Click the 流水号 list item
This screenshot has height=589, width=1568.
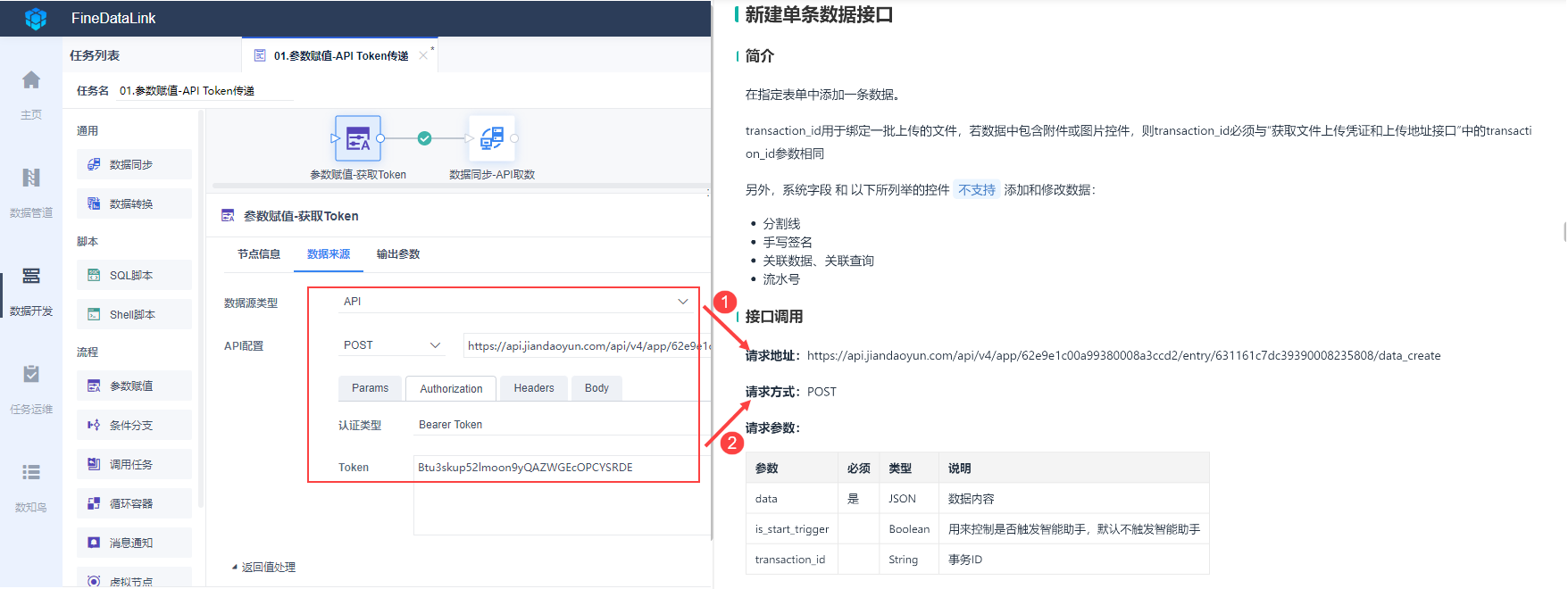point(781,279)
